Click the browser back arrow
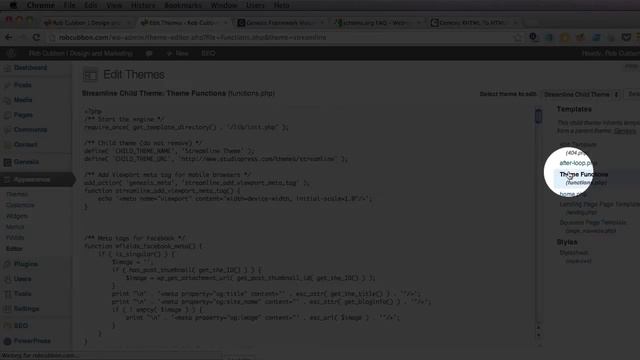This screenshot has height=360, width=640. [x=9, y=37]
